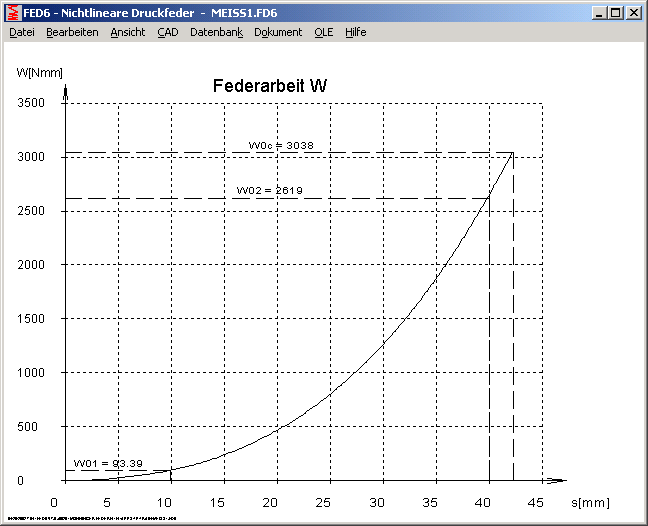Open the Hilfe menu
This screenshot has width=648, height=526.
click(x=356, y=32)
